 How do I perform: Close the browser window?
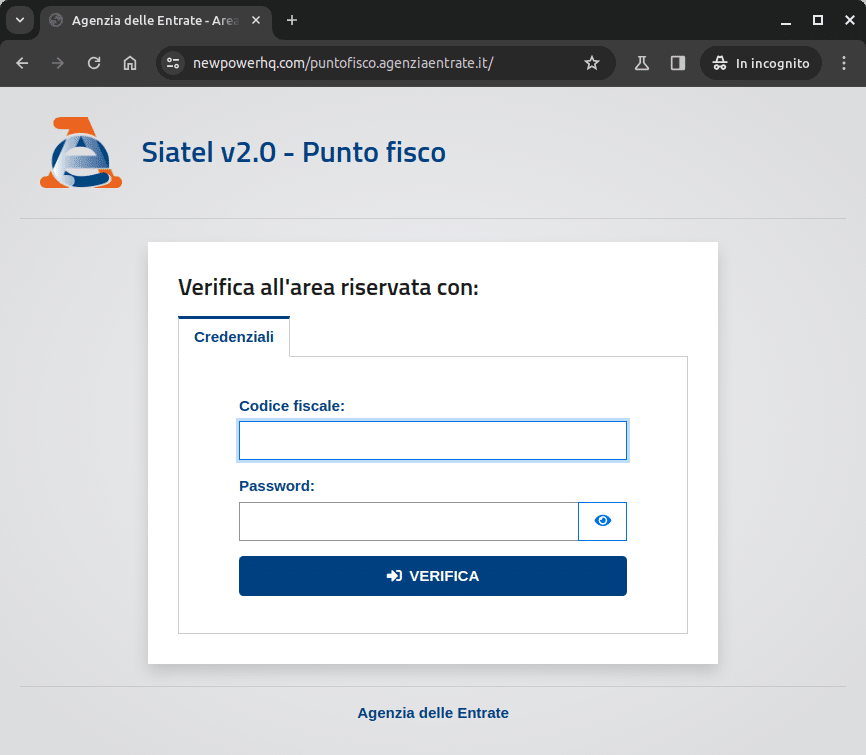850,20
